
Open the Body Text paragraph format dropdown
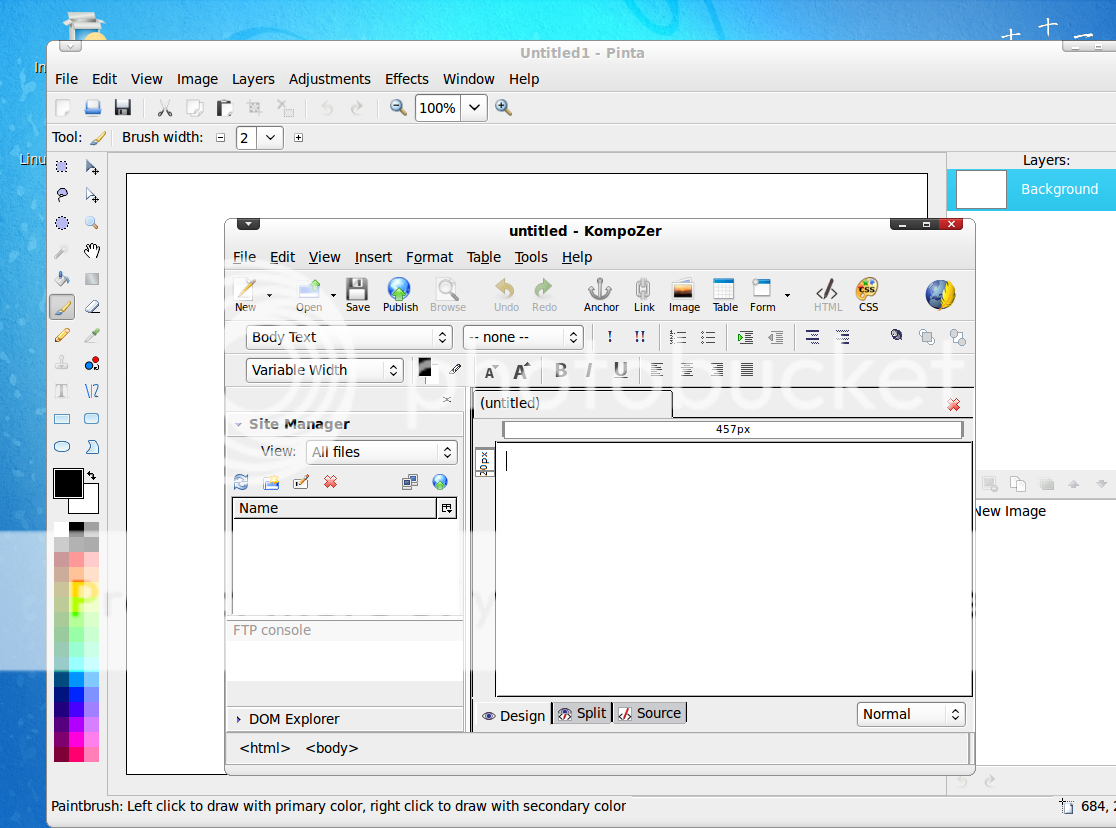[349, 337]
